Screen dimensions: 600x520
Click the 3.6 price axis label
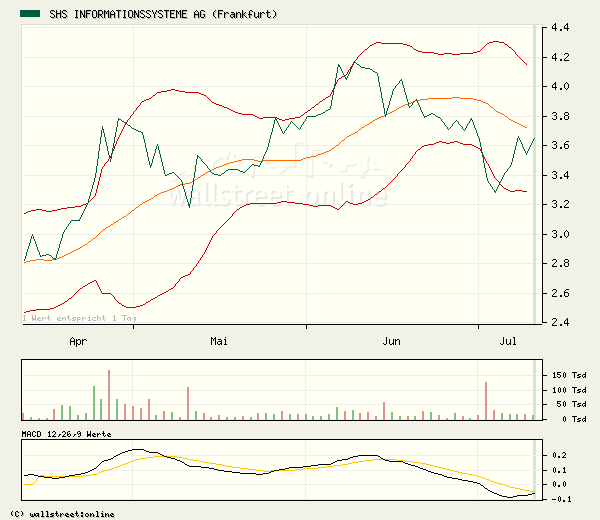pyautogui.click(x=560, y=145)
